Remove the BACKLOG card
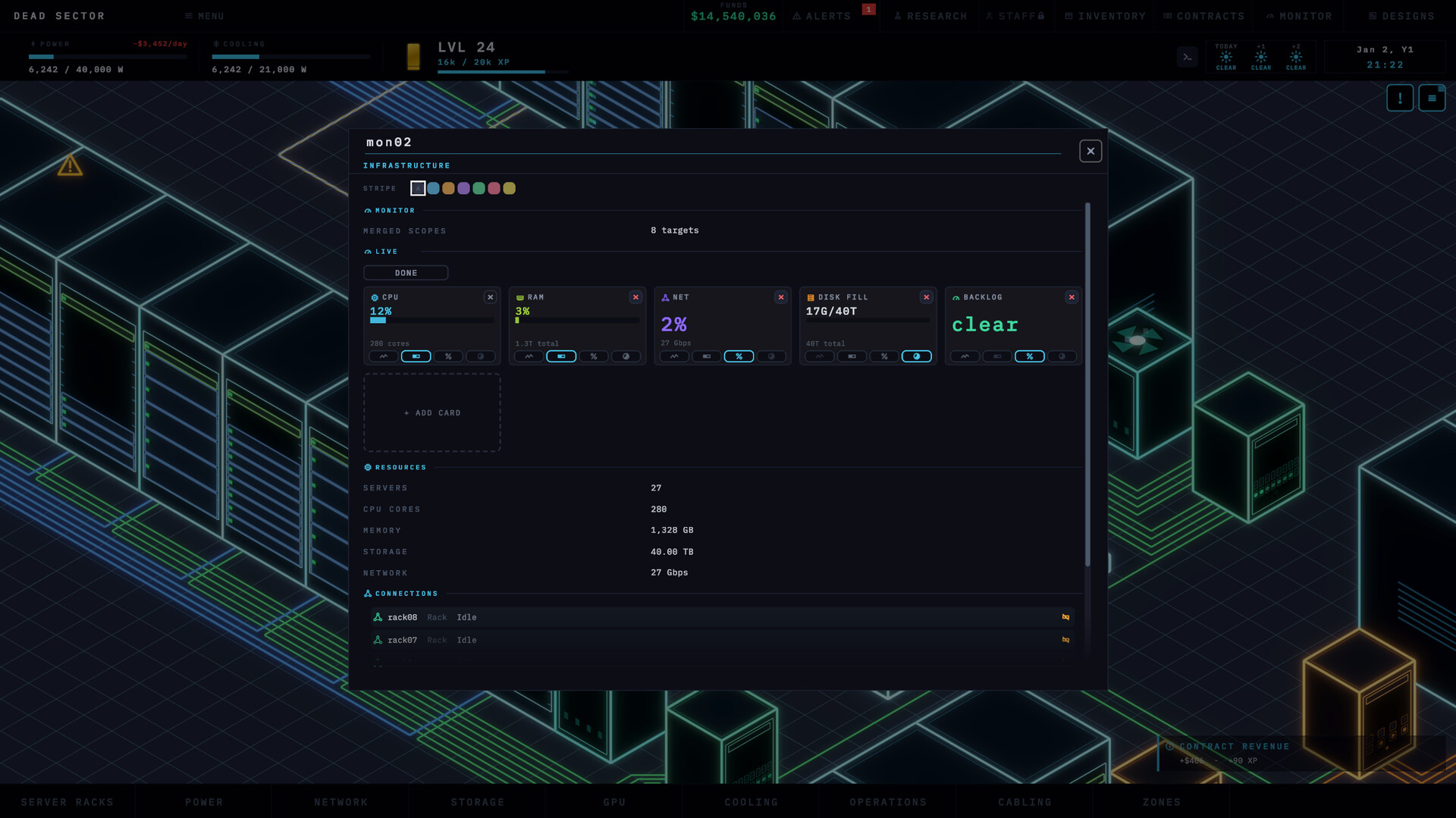The height and width of the screenshot is (818, 1456). (1072, 297)
